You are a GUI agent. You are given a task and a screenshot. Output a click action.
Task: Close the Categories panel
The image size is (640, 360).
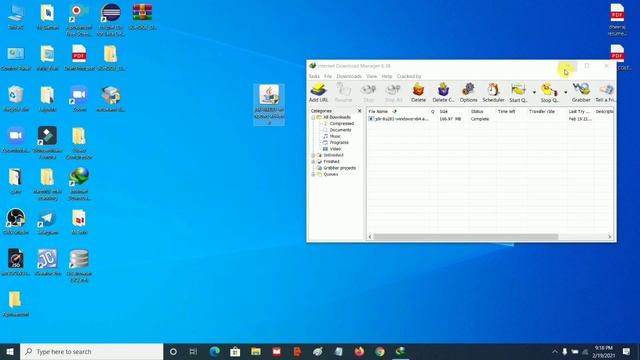coord(359,111)
